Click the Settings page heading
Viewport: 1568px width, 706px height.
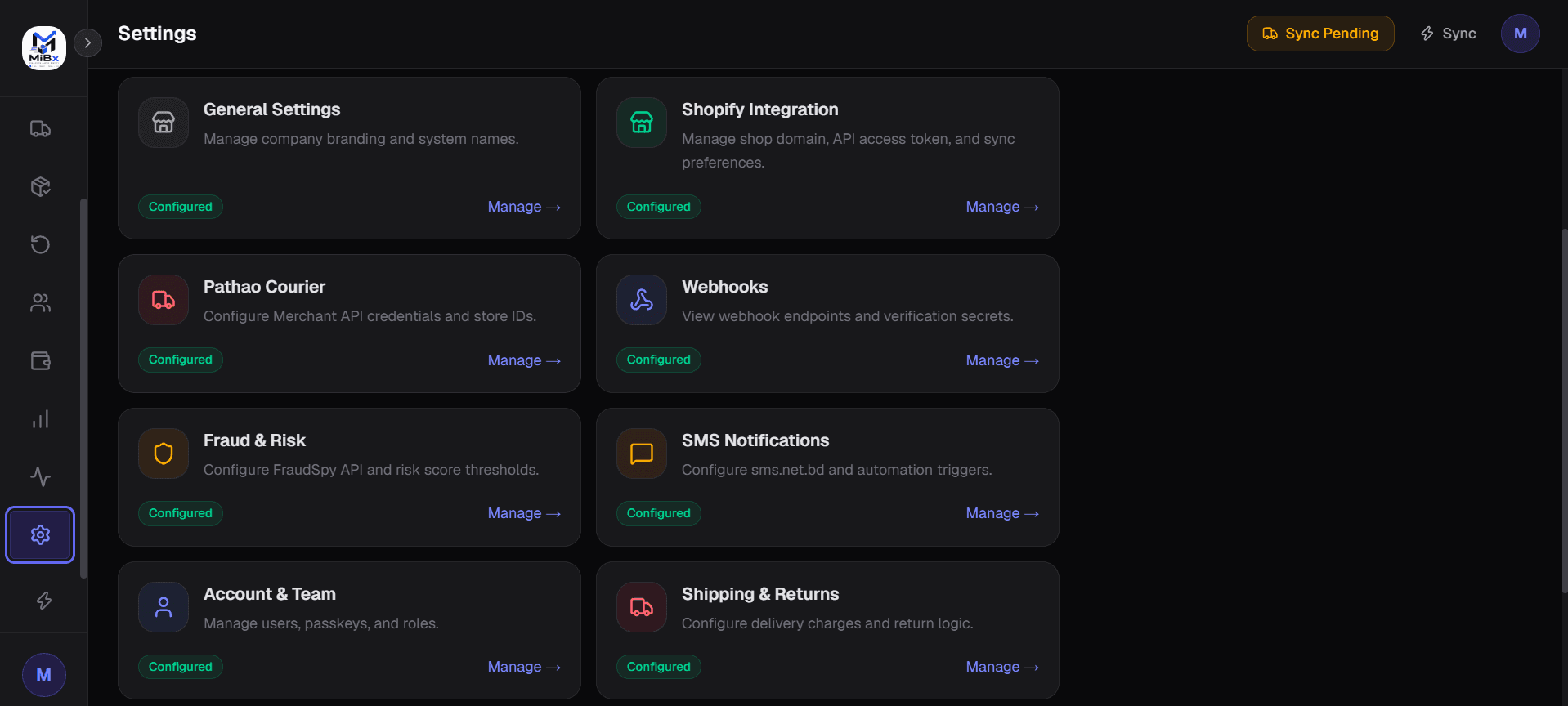[x=157, y=34]
